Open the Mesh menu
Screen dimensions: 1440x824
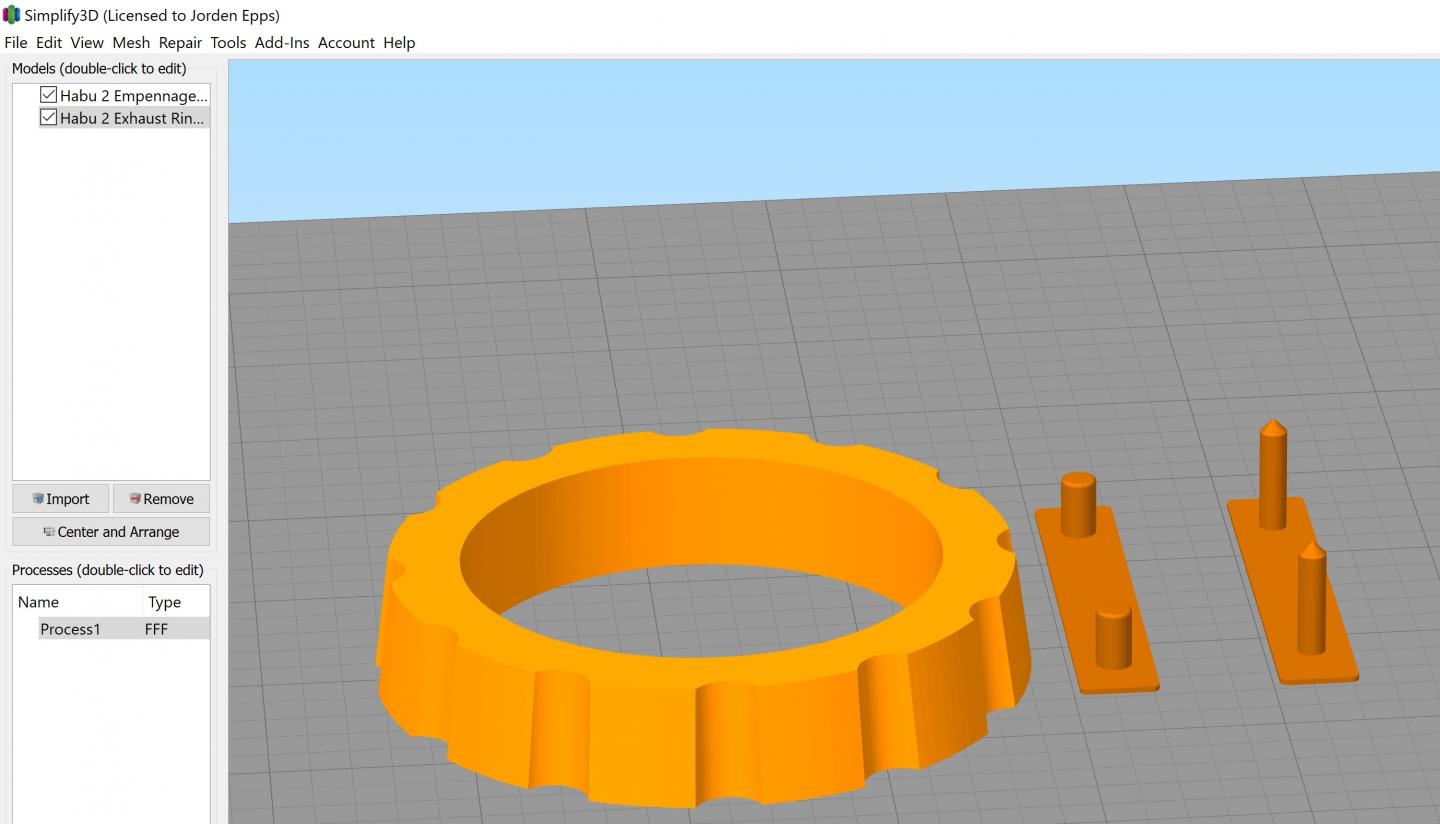click(x=131, y=43)
